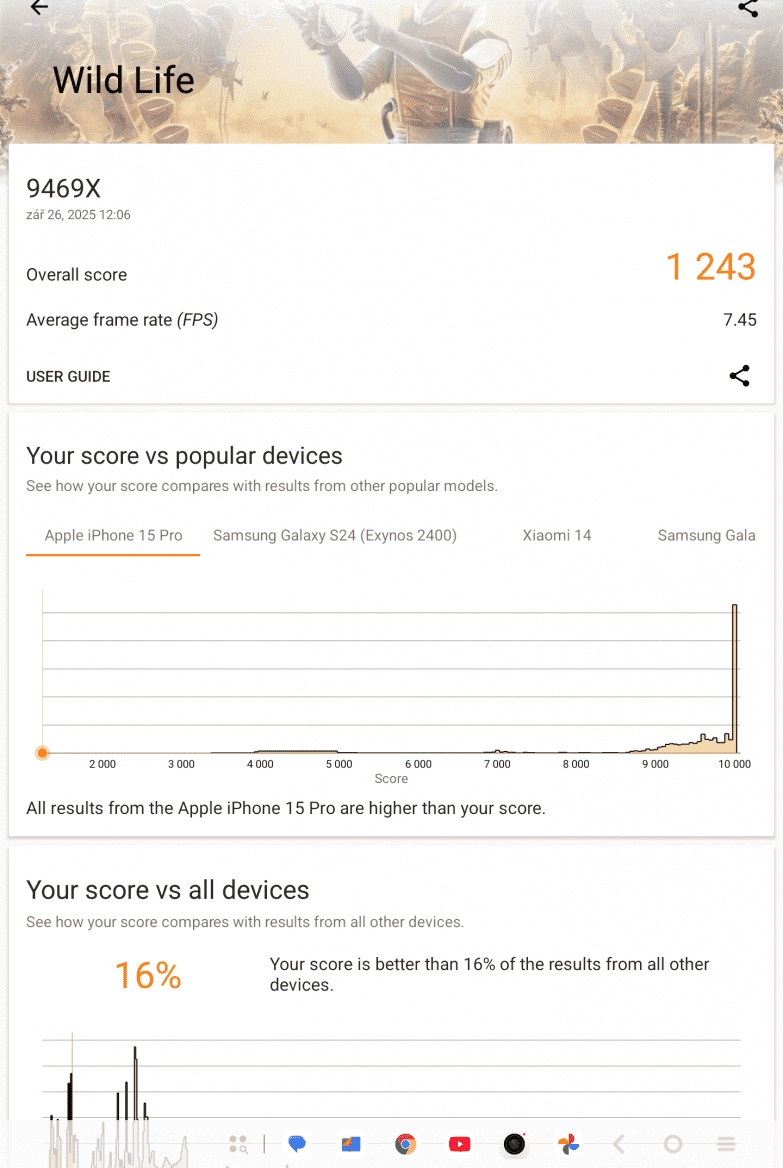
Task: Navigate back using the top-left arrow
Action: (x=38, y=8)
